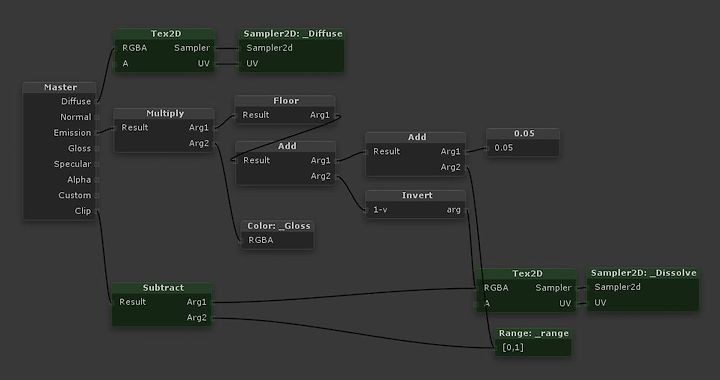
Task: Select the 0.05 constant node header
Action: (523, 134)
